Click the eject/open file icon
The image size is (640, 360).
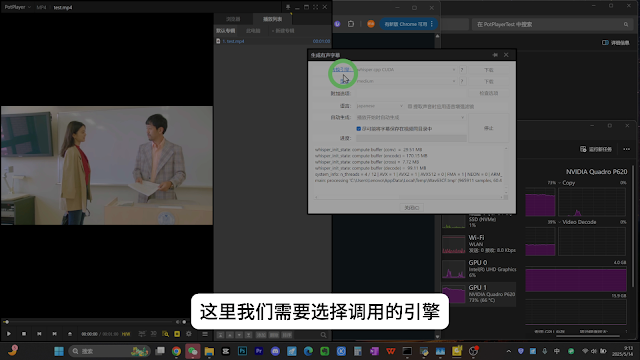(x=70, y=334)
